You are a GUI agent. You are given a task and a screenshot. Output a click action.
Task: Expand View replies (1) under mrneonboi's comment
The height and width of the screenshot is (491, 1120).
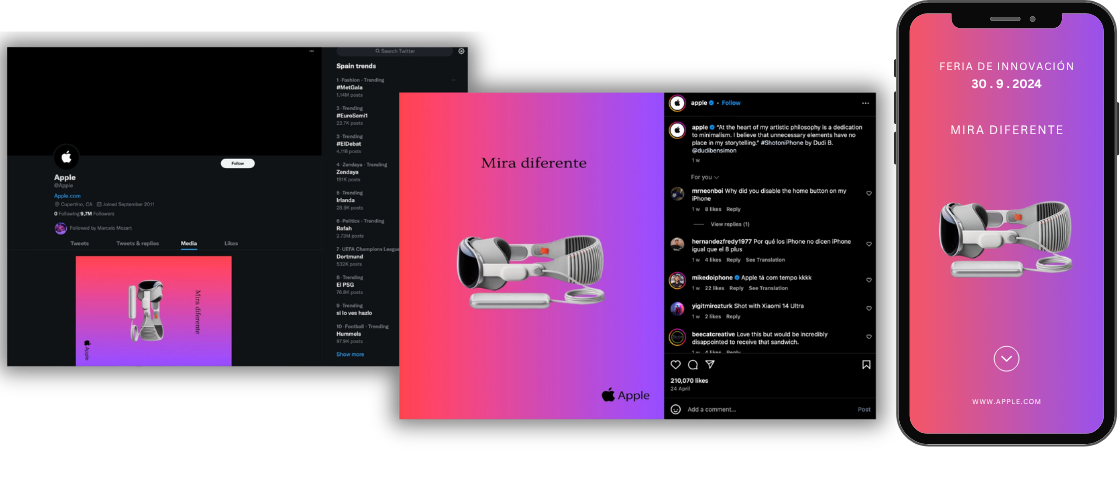click(x=729, y=224)
